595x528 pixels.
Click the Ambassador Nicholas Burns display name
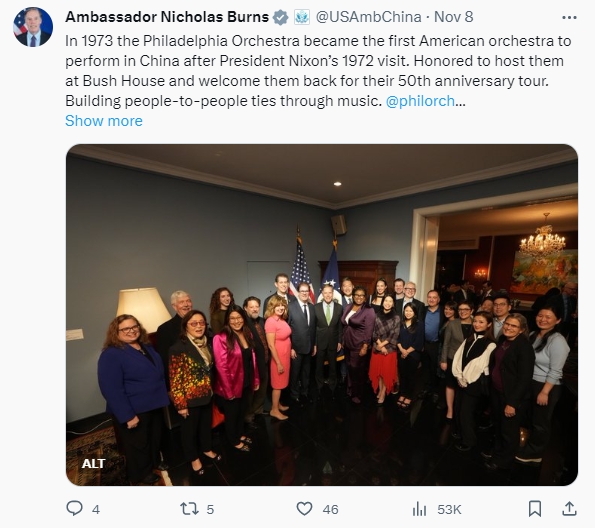pos(167,17)
